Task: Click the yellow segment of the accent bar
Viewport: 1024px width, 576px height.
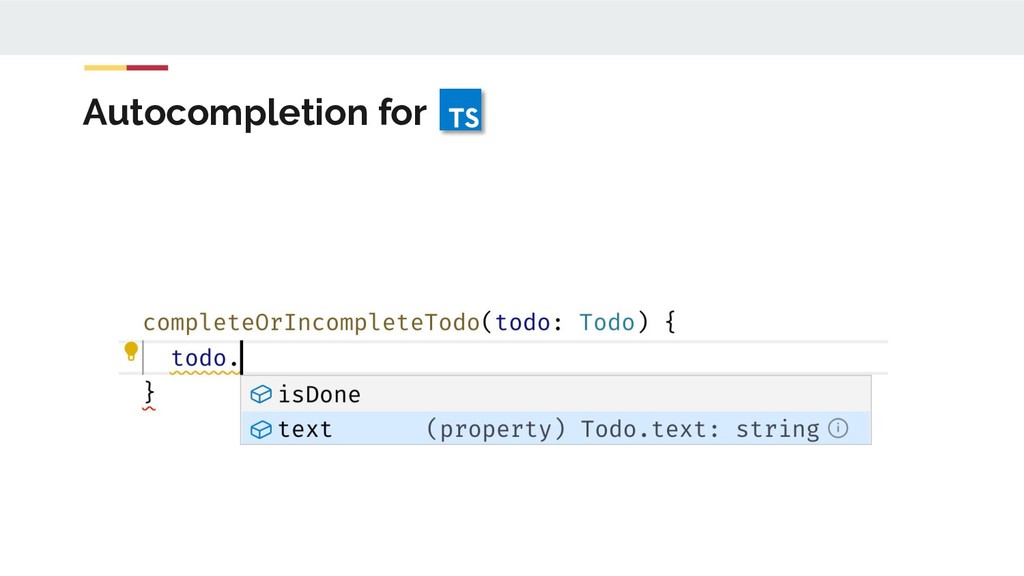Action: click(104, 68)
